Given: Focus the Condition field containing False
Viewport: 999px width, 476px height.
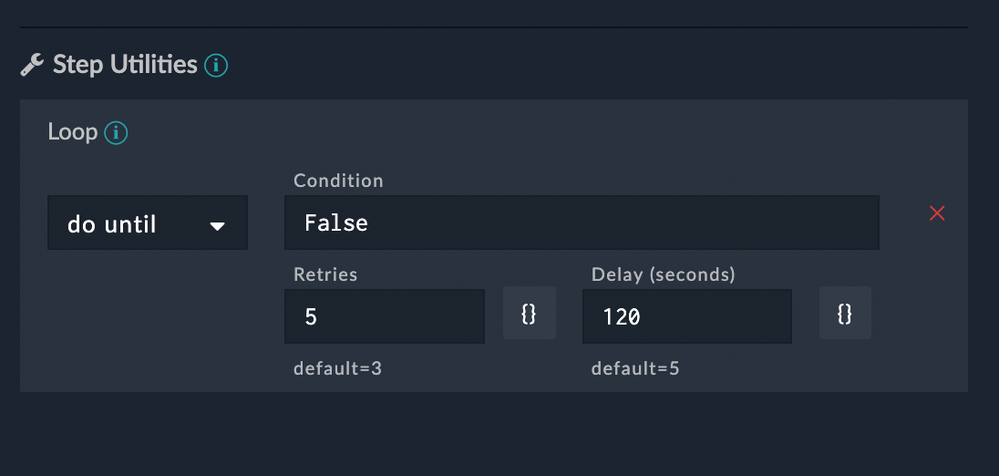Looking at the screenshot, I should pos(581,222).
